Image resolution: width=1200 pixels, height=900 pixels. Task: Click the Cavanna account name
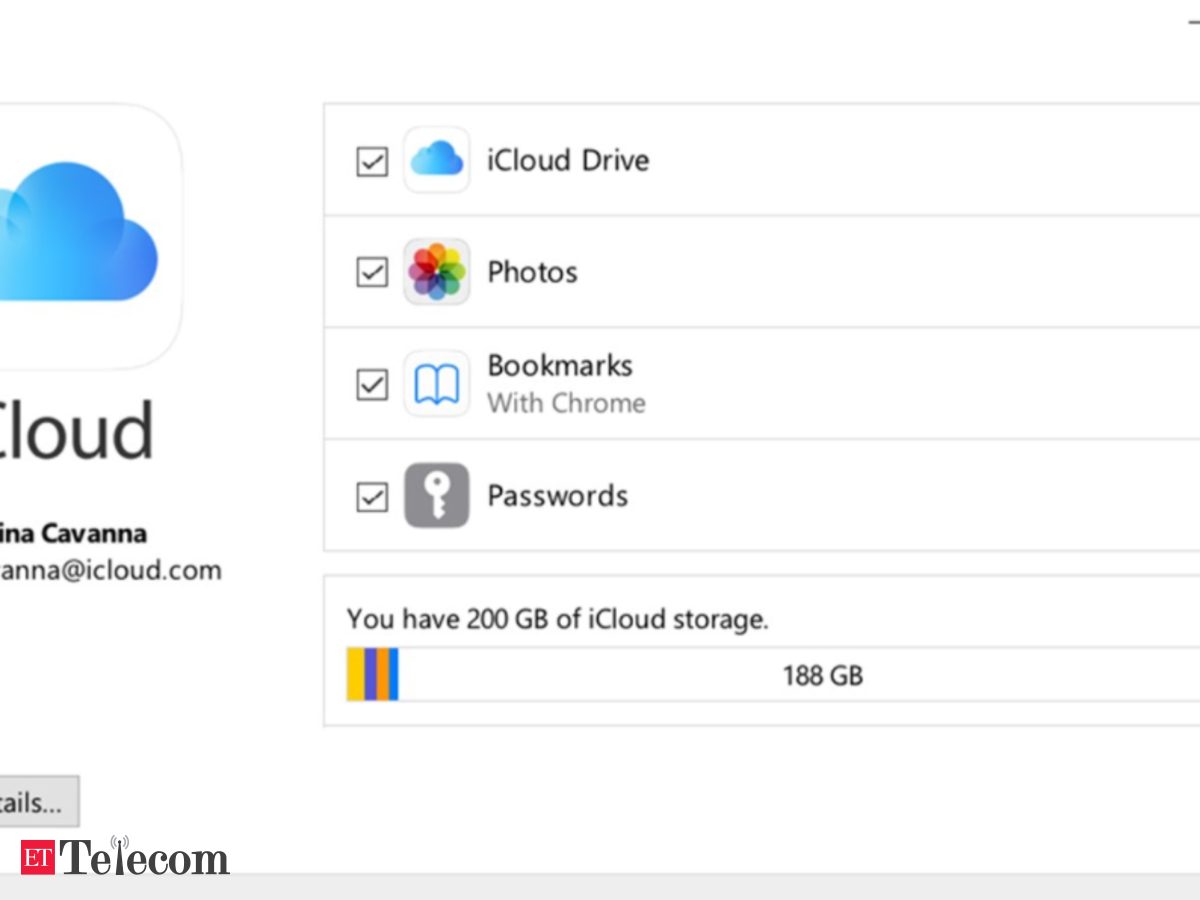pyautogui.click(x=74, y=533)
